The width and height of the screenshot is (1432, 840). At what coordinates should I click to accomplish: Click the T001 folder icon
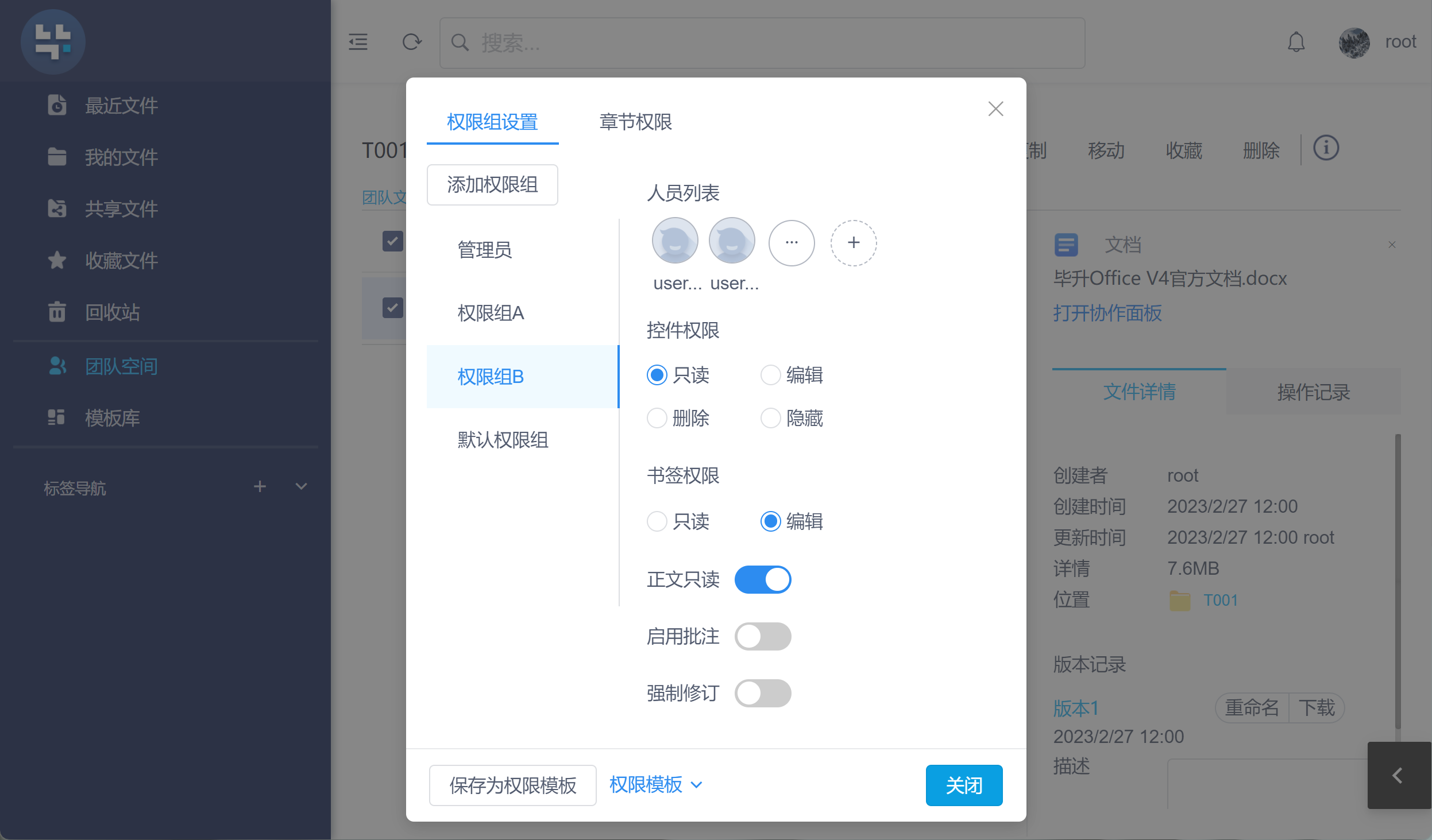coord(1180,601)
